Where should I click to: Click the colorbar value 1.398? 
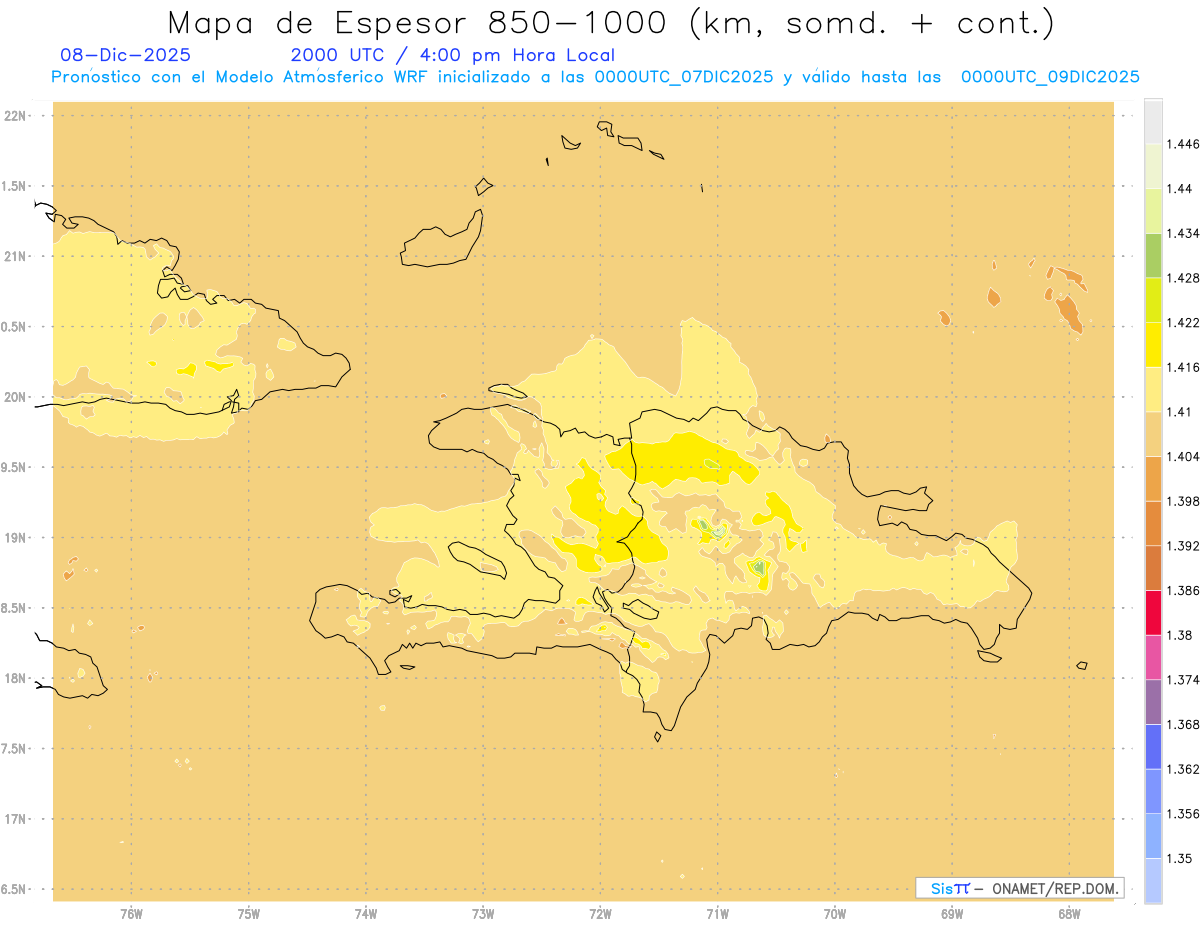coord(1185,501)
